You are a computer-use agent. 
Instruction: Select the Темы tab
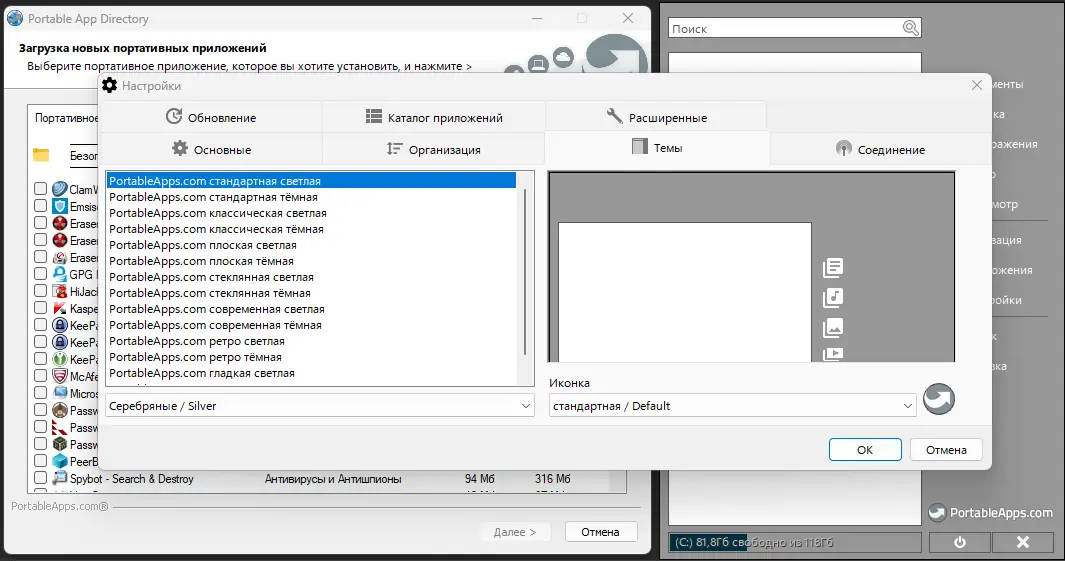click(x=657, y=147)
